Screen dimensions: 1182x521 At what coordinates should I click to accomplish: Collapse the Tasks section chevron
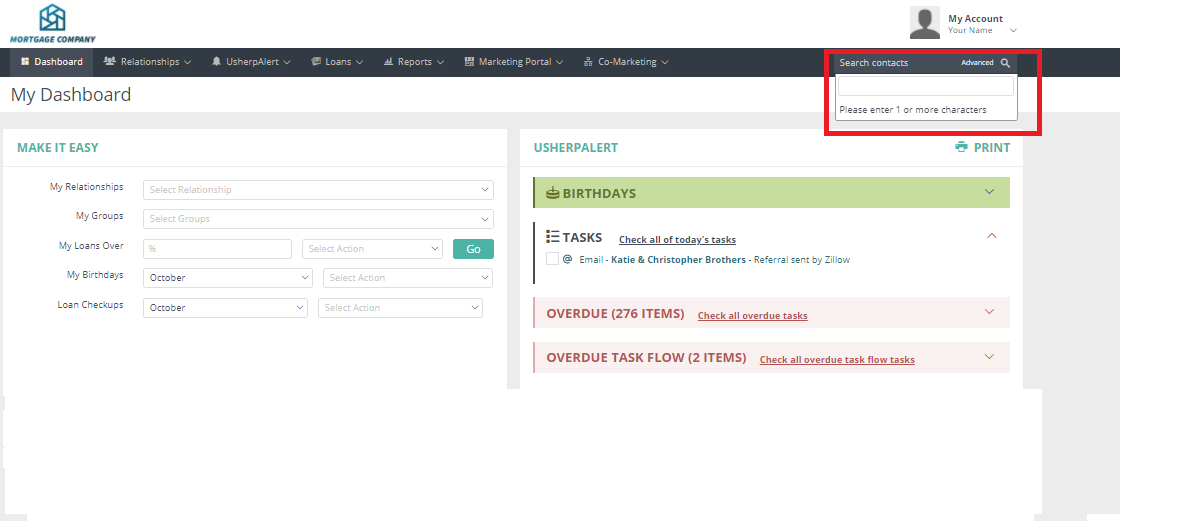coord(991,236)
